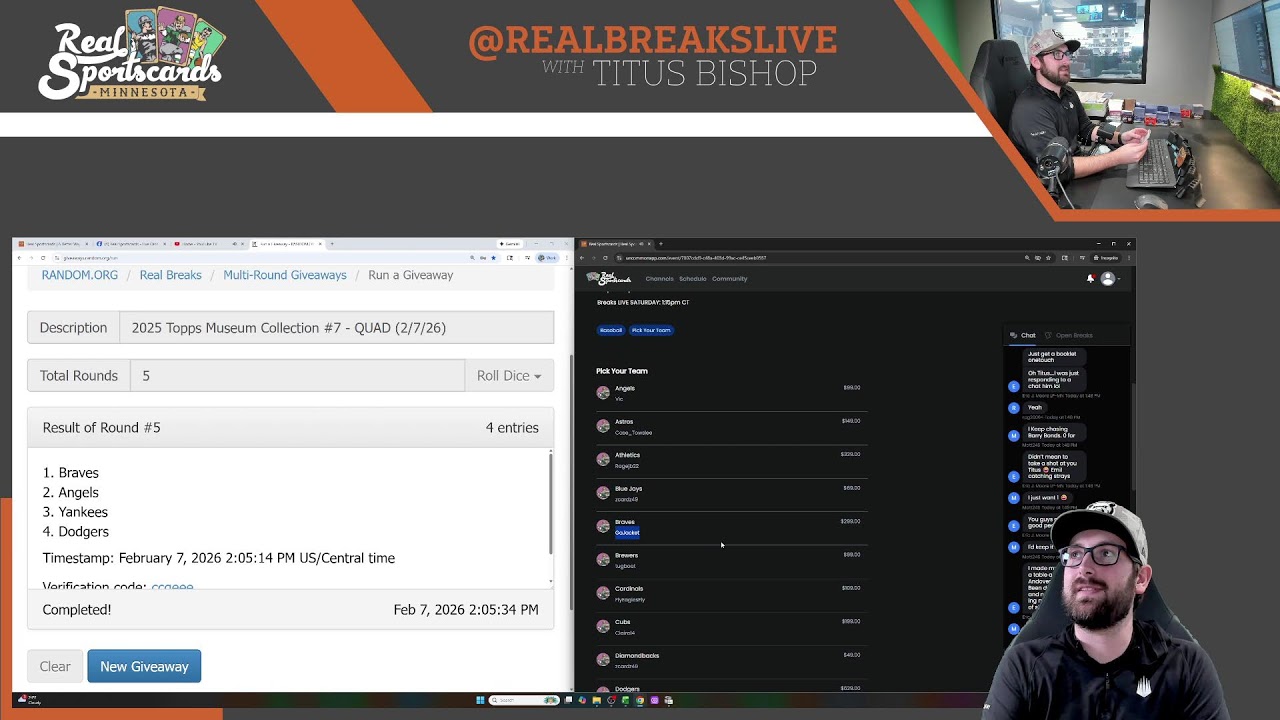Start a New Giveaway

[144, 666]
